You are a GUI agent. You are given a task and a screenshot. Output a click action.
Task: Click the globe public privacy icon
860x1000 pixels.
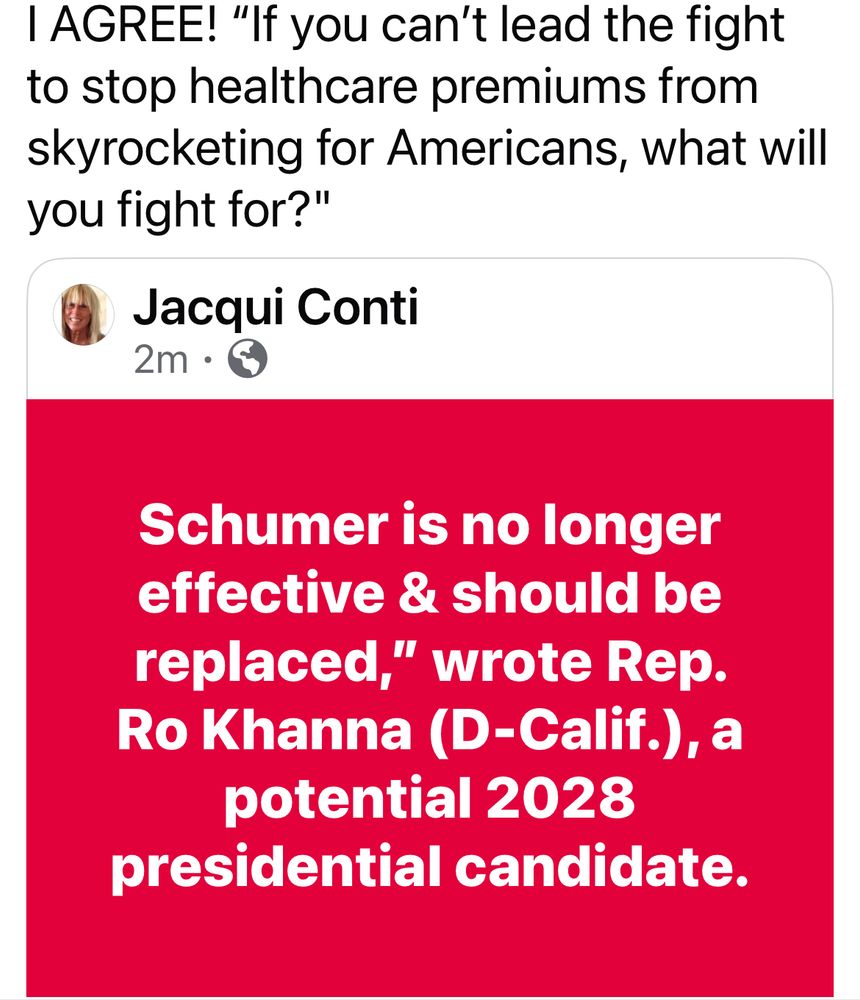[x=249, y=360]
